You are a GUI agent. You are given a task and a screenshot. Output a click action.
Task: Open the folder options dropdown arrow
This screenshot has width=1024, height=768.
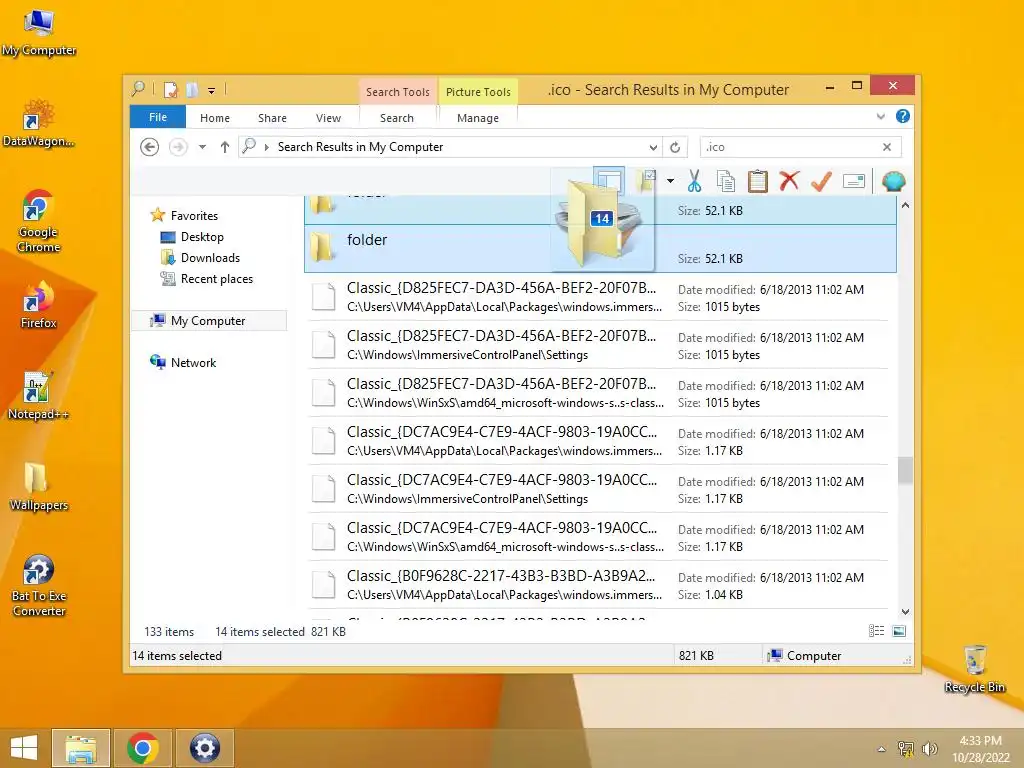[x=670, y=181]
